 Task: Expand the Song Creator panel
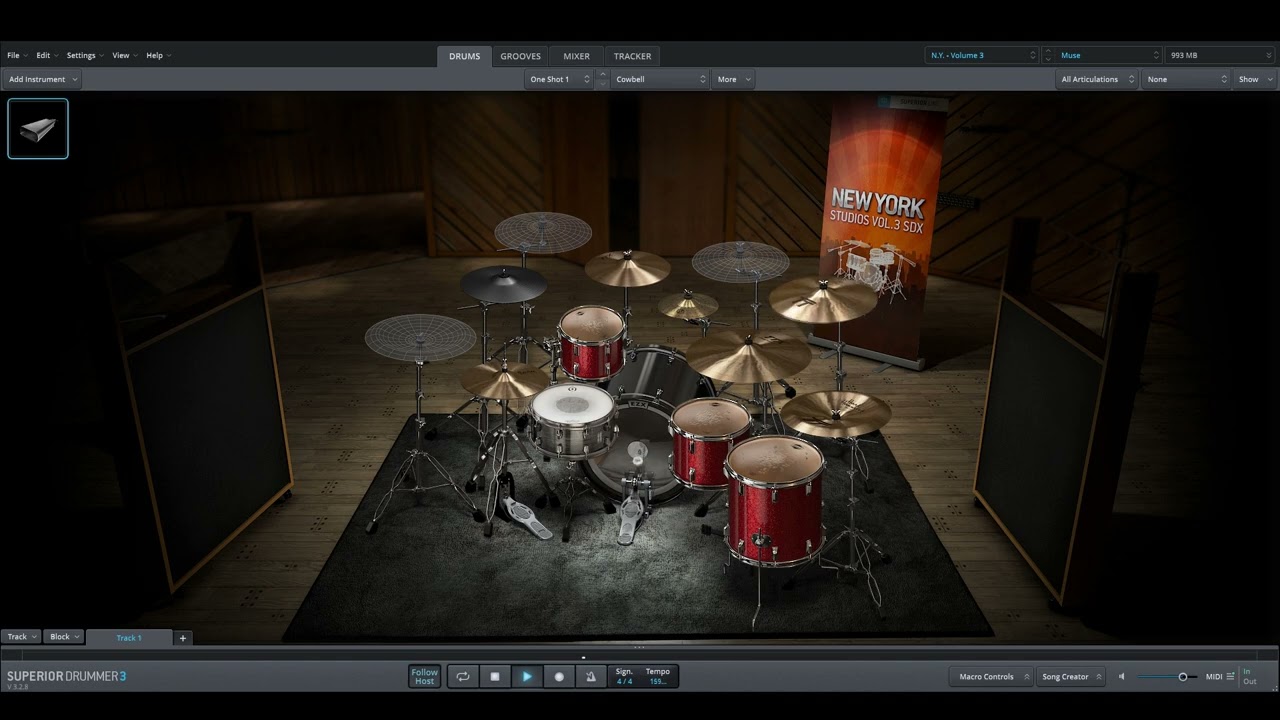(x=1070, y=677)
